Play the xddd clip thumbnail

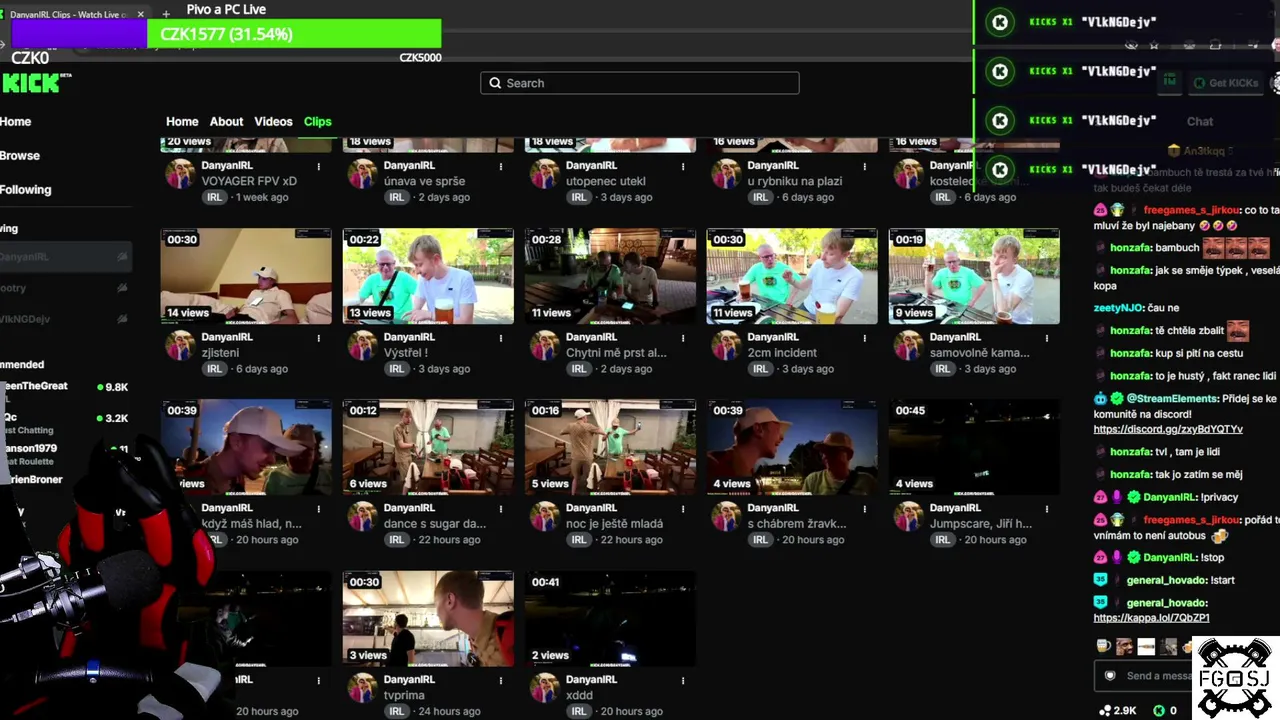tap(610, 619)
